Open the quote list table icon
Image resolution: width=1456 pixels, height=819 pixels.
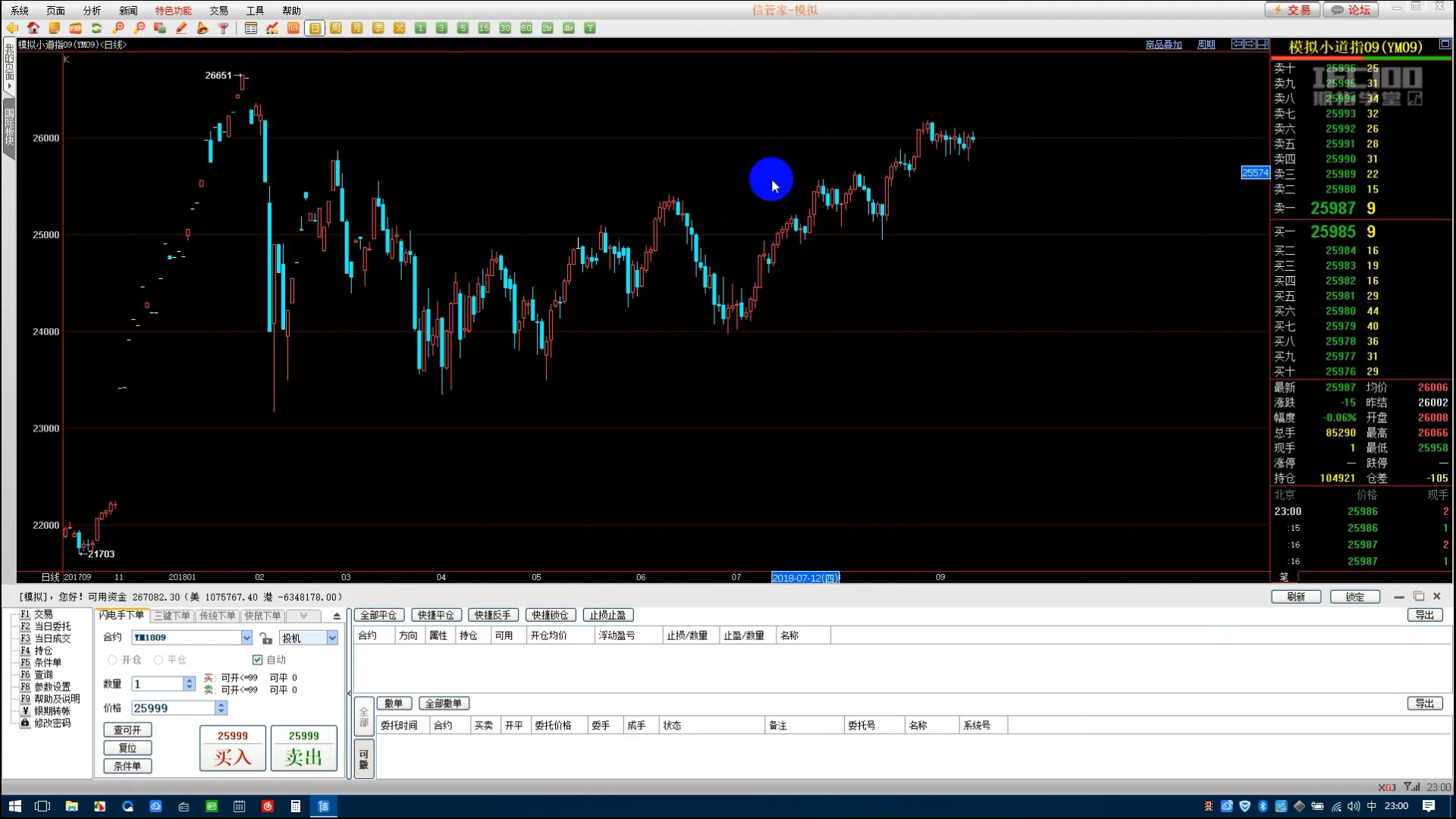[x=251, y=28]
